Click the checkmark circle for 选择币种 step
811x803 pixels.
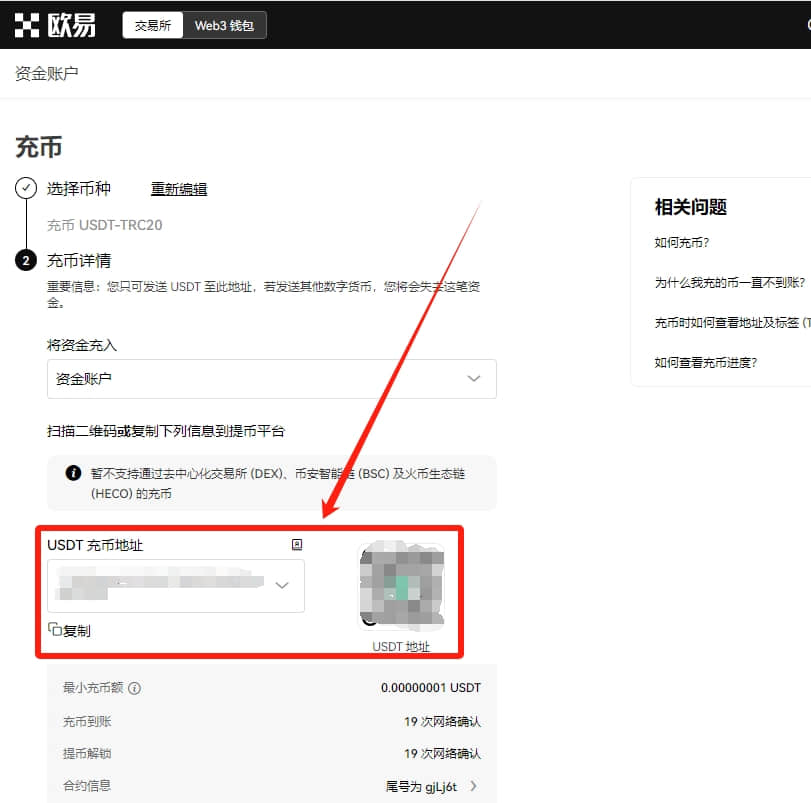(26, 188)
